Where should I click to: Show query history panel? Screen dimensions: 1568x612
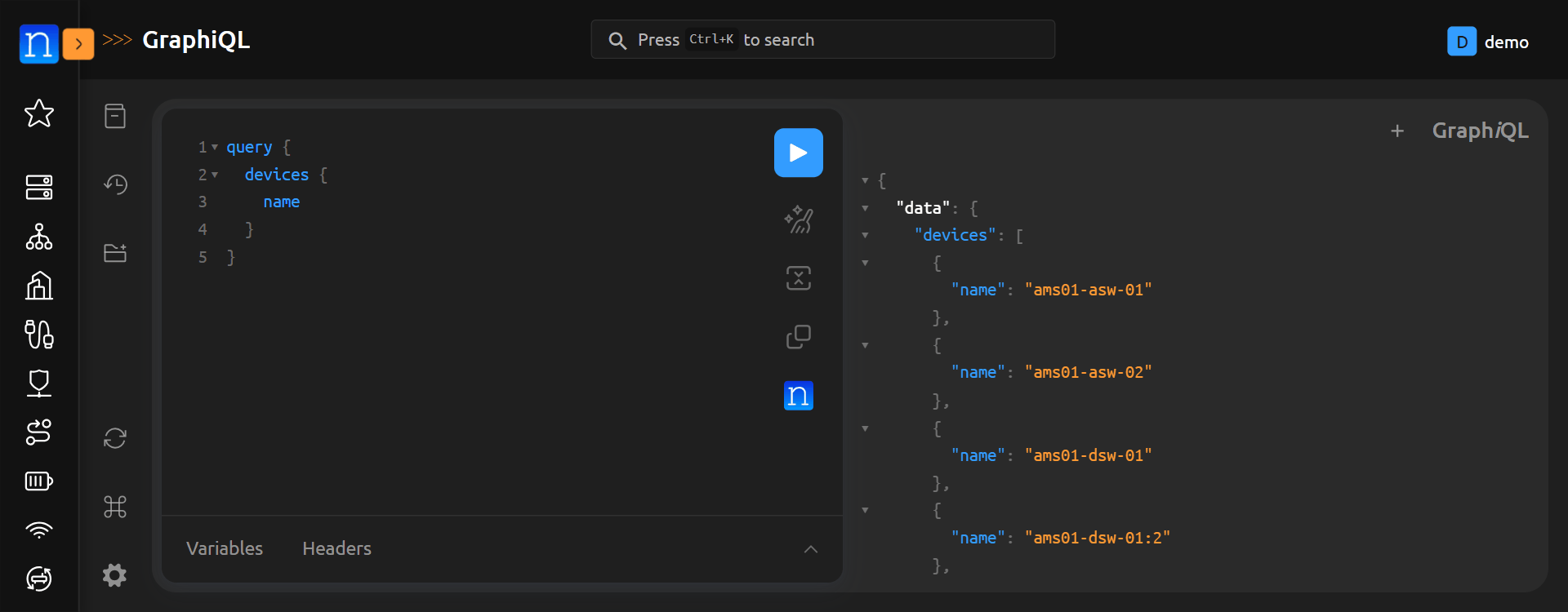click(115, 184)
